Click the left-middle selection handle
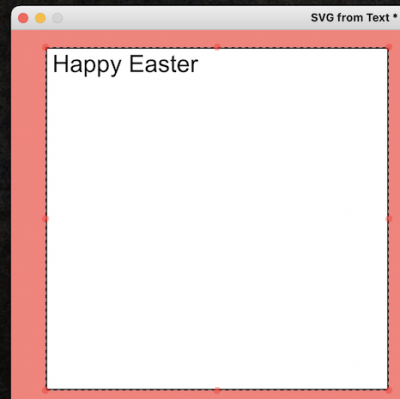The image size is (400, 399). coord(46,219)
